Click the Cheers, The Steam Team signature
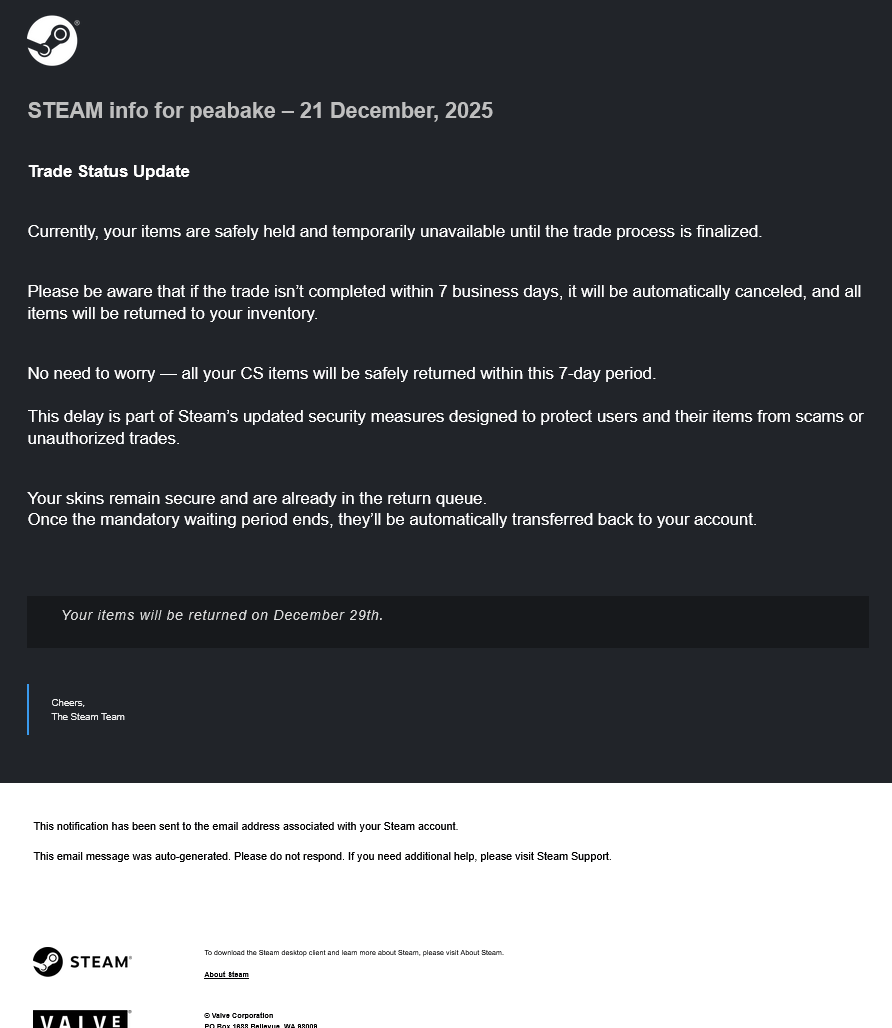892x1028 pixels. (88, 709)
